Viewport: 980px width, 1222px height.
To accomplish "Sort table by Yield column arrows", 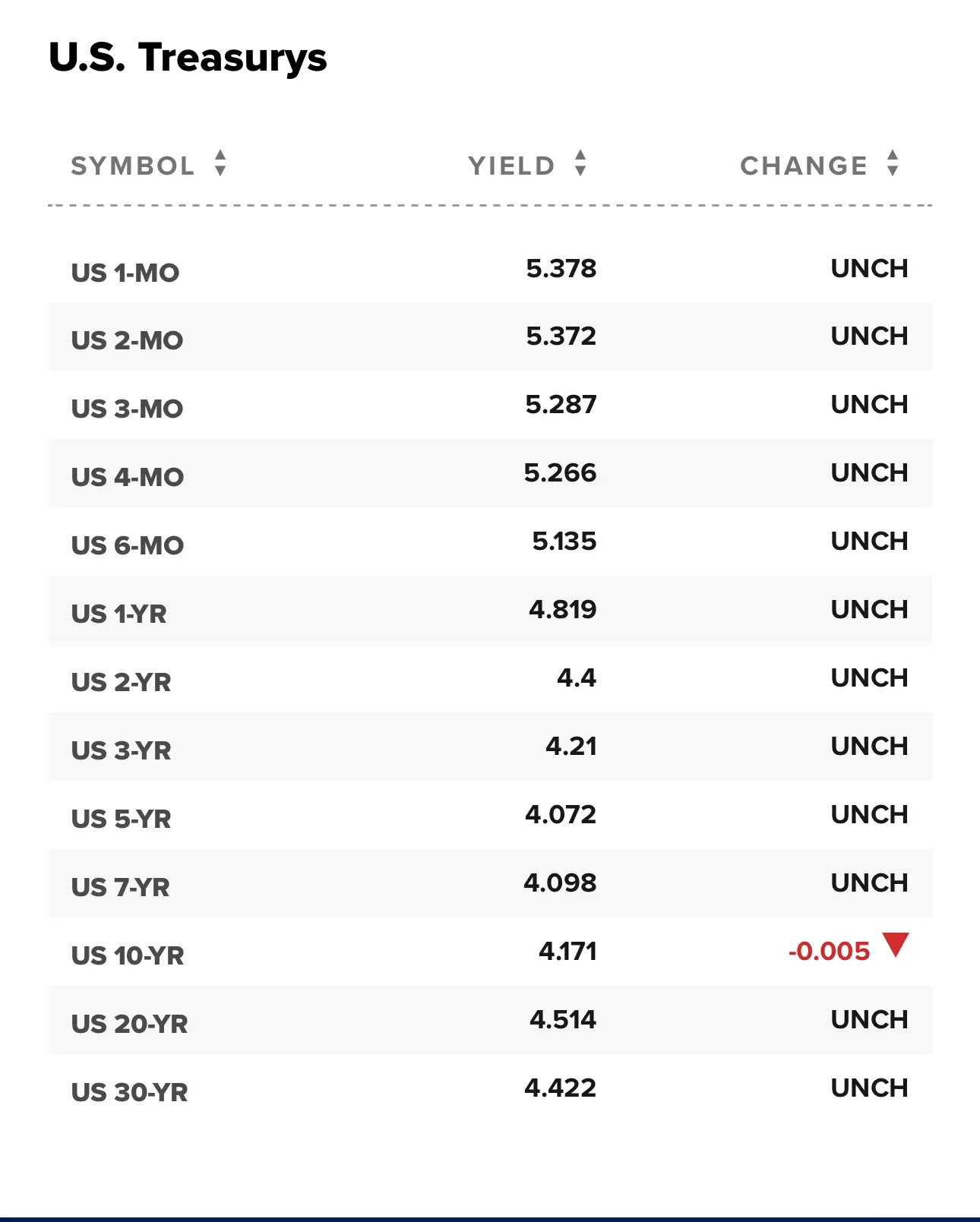I will [x=580, y=163].
